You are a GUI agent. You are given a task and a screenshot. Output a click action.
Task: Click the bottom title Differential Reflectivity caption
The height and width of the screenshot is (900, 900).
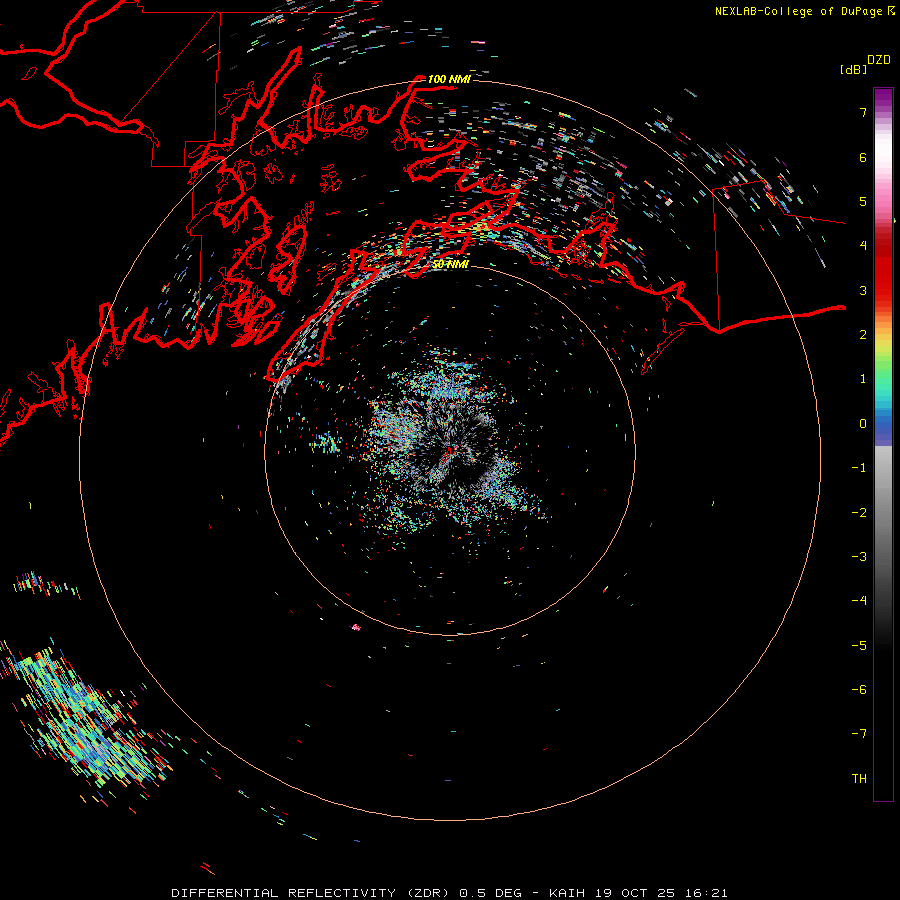(x=449, y=893)
